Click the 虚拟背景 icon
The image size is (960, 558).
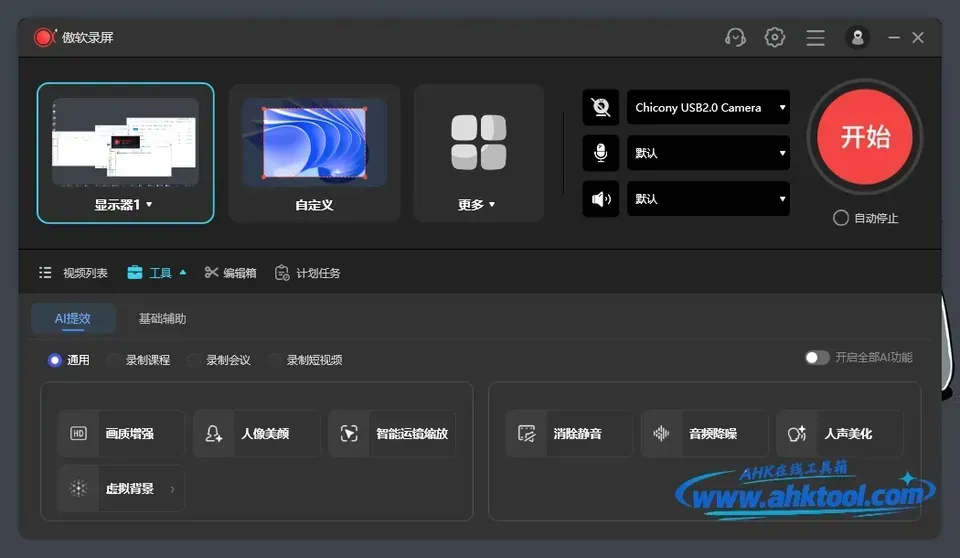[78, 489]
